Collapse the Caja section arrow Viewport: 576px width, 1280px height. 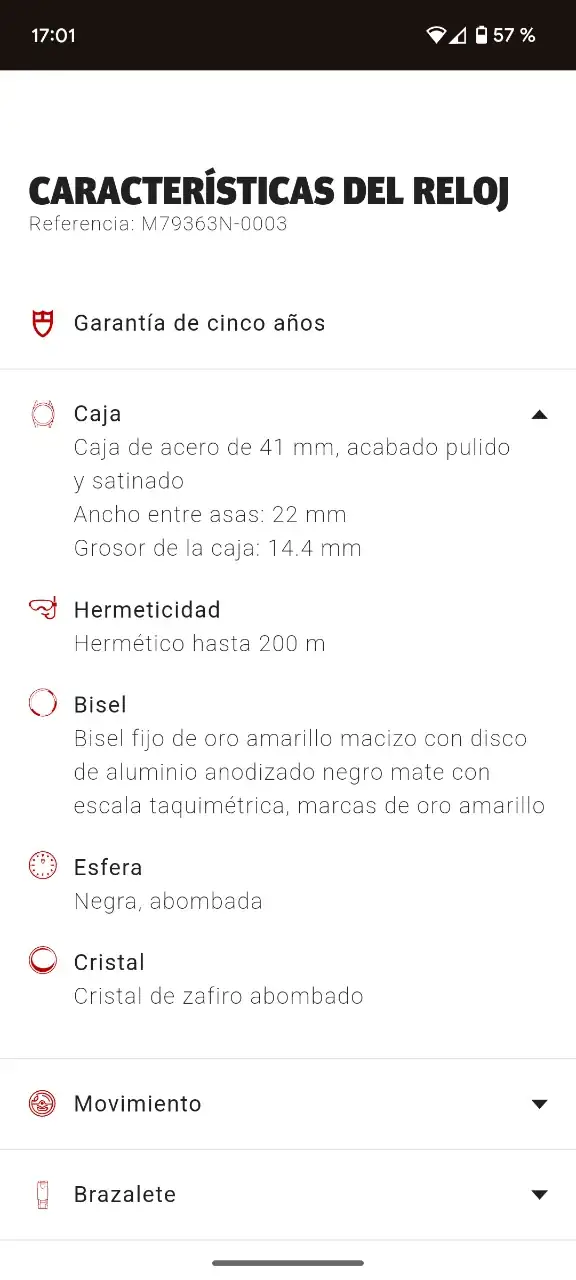[x=540, y=414]
